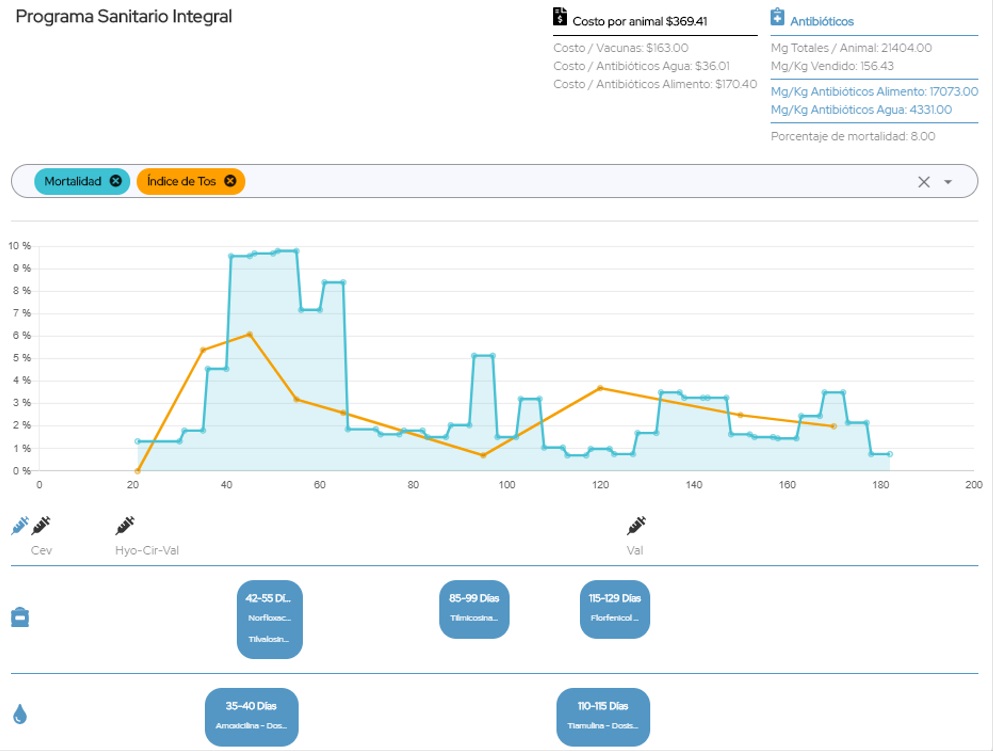The height and width of the screenshot is (751, 993).
Task: Click the blue syringe vaccine icon
Action: (19, 526)
